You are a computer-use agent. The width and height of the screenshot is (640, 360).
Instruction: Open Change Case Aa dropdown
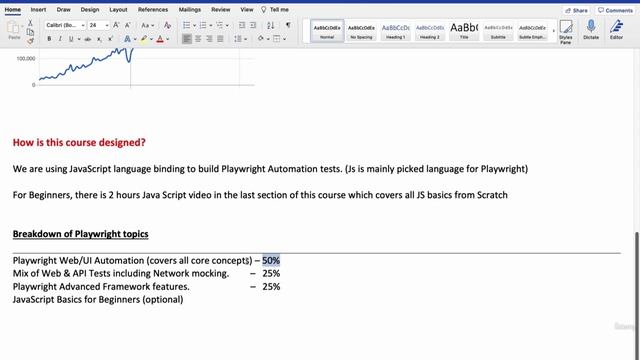147,25
